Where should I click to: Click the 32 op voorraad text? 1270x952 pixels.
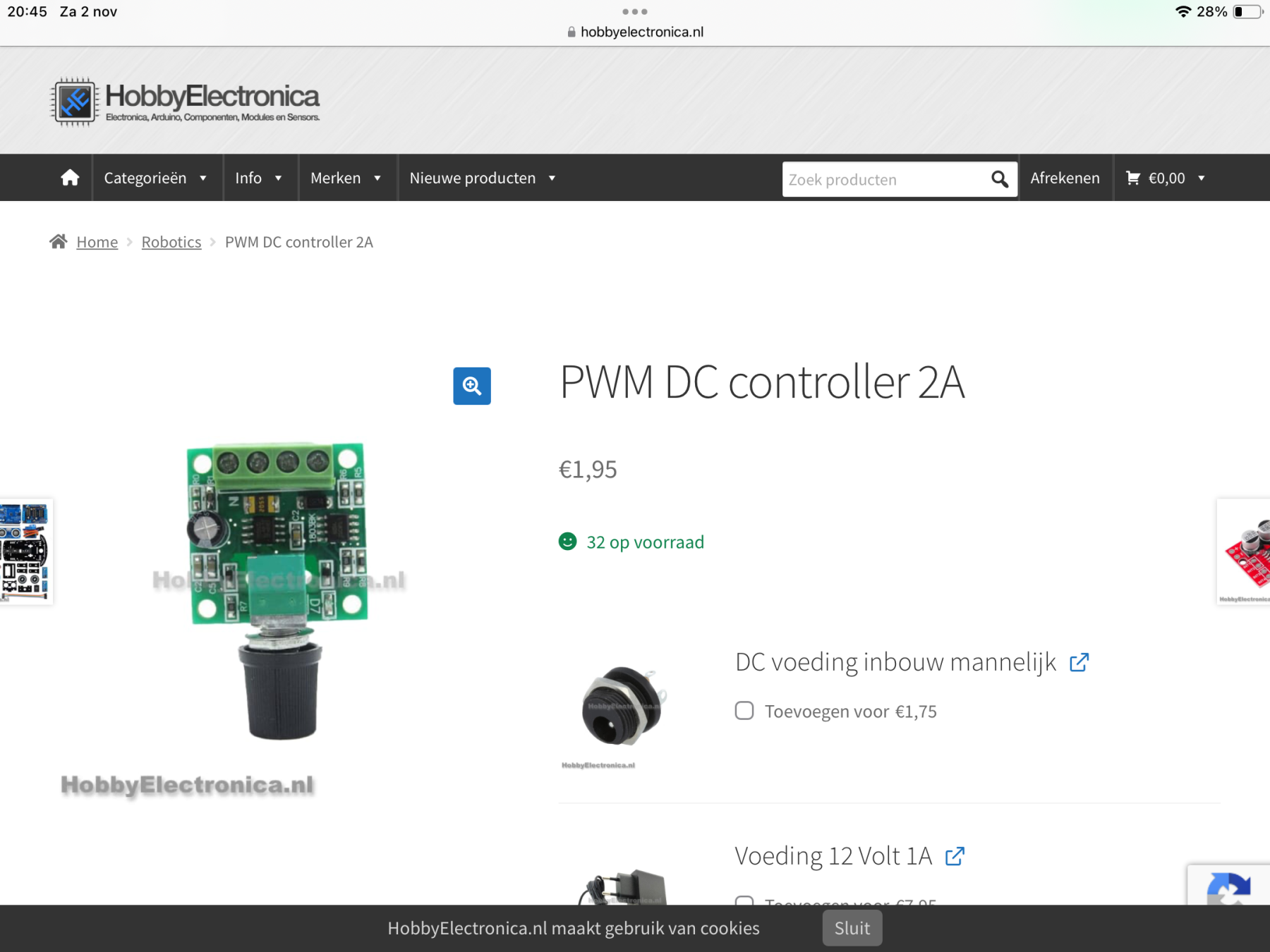(645, 542)
